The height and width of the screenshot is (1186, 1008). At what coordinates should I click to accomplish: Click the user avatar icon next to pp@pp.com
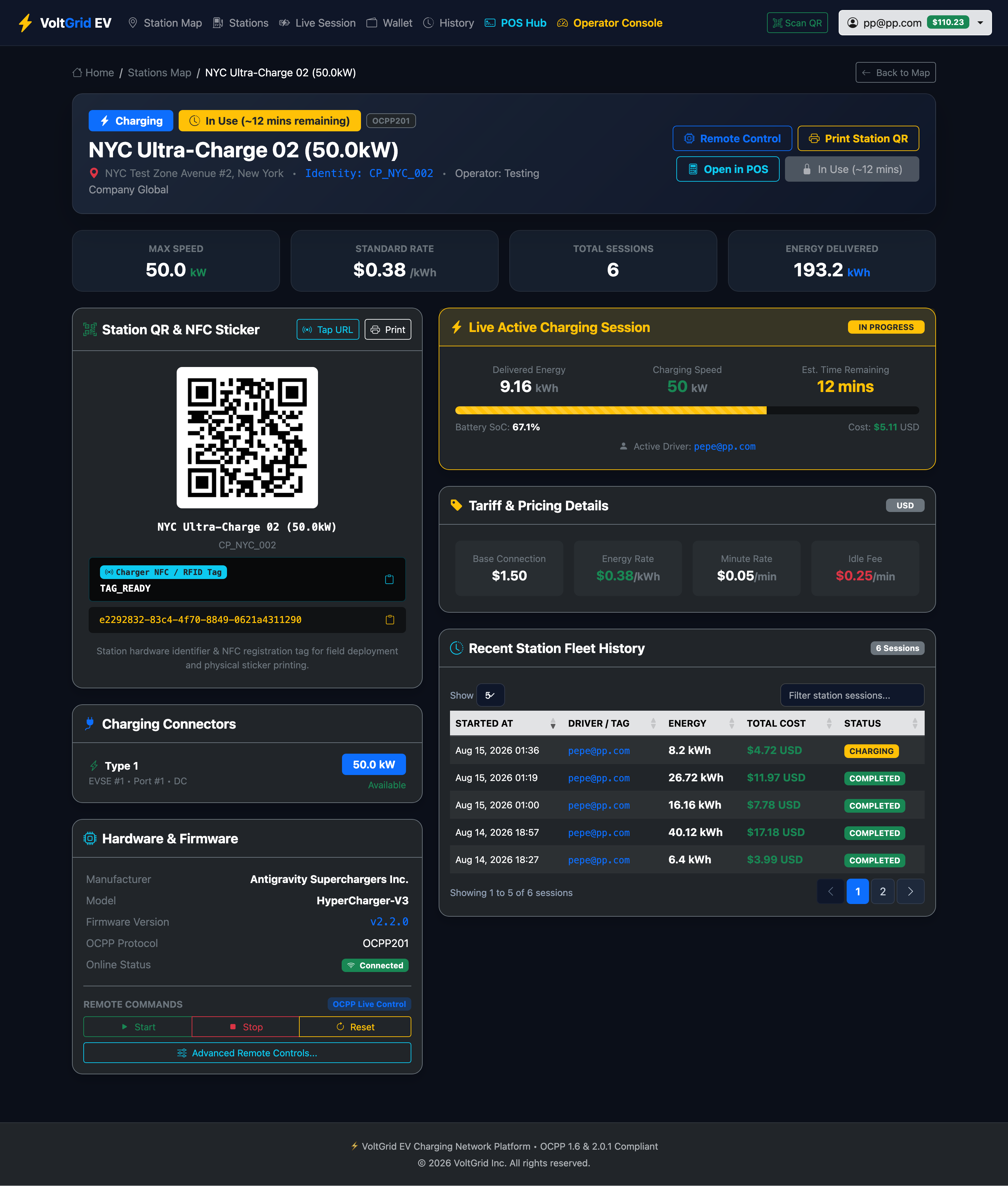(853, 23)
